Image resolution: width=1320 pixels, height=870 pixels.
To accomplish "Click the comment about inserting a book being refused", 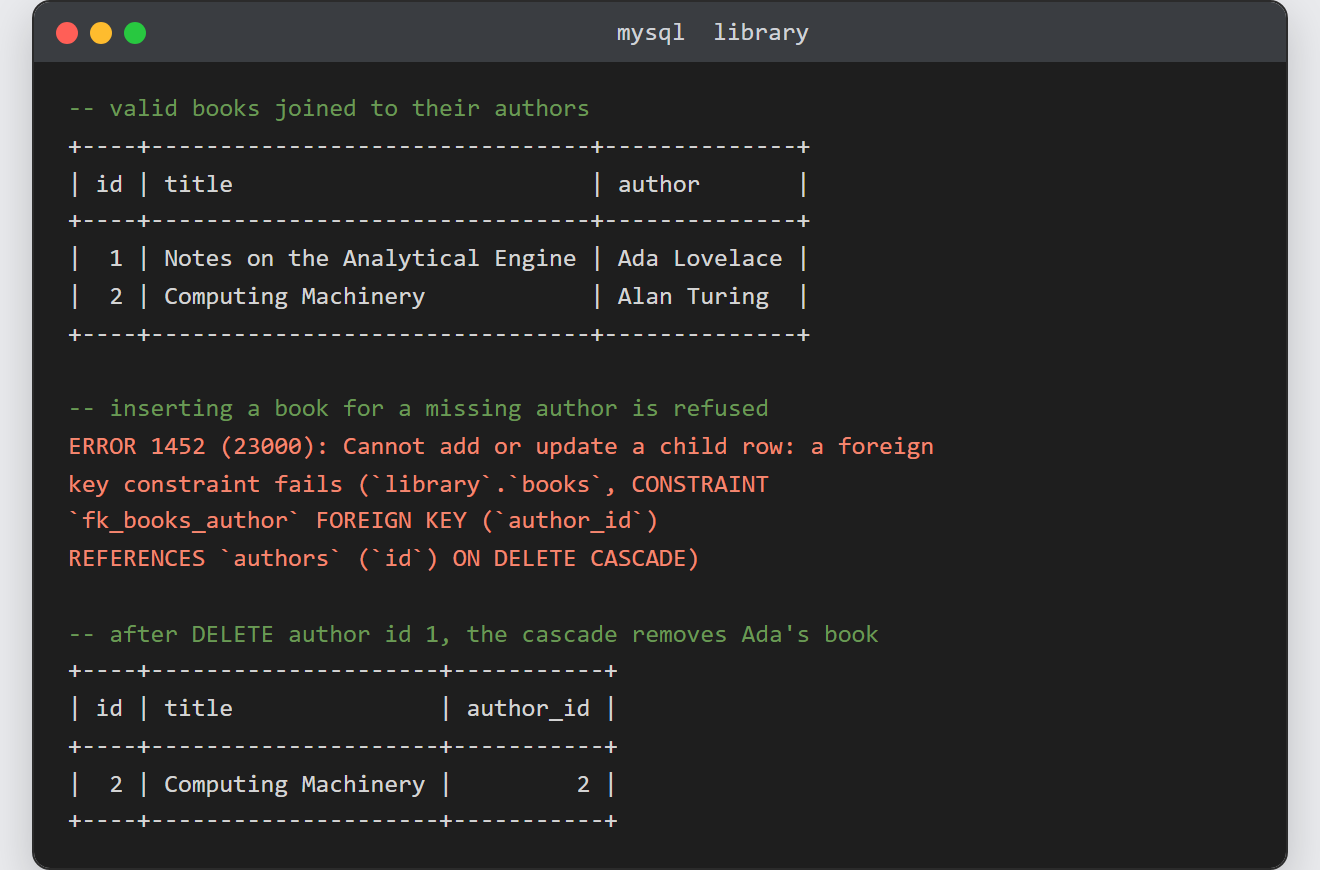I will coord(418,409).
